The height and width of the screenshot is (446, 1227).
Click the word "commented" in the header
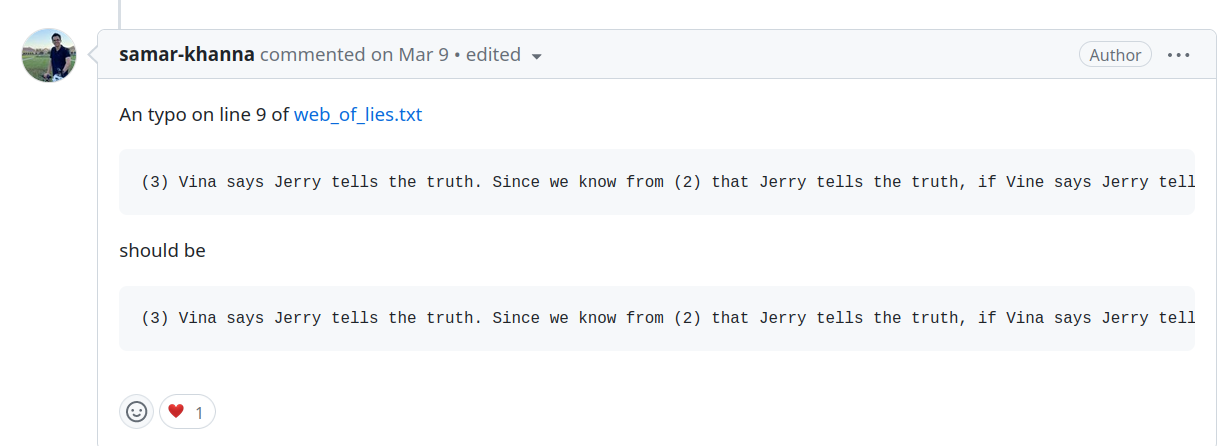pos(312,55)
